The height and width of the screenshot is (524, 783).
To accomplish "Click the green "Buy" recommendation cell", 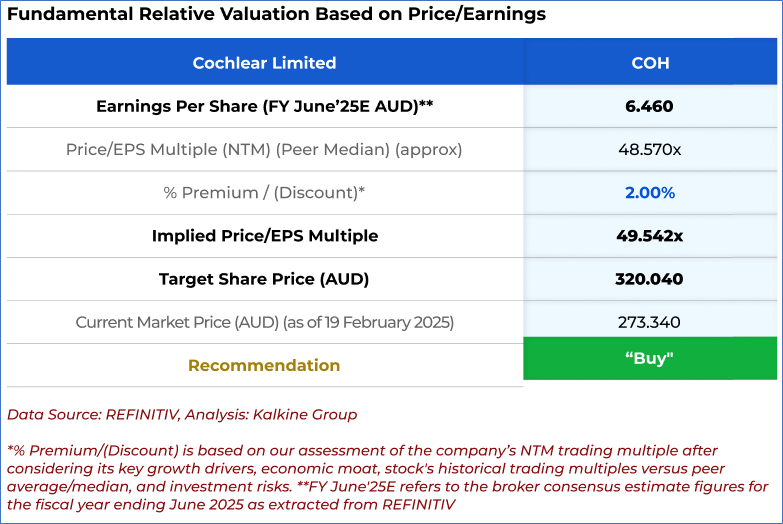I will pos(649,358).
